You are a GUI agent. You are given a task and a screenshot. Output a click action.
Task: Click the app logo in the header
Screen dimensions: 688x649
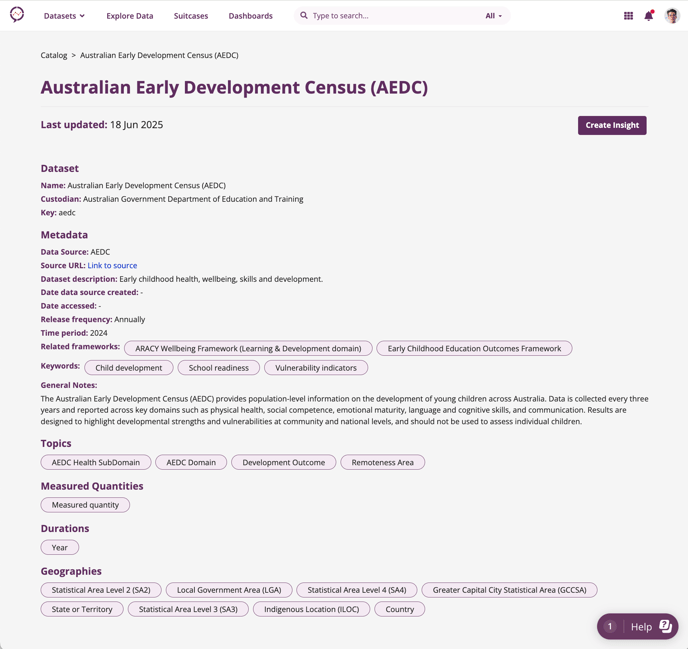17,15
